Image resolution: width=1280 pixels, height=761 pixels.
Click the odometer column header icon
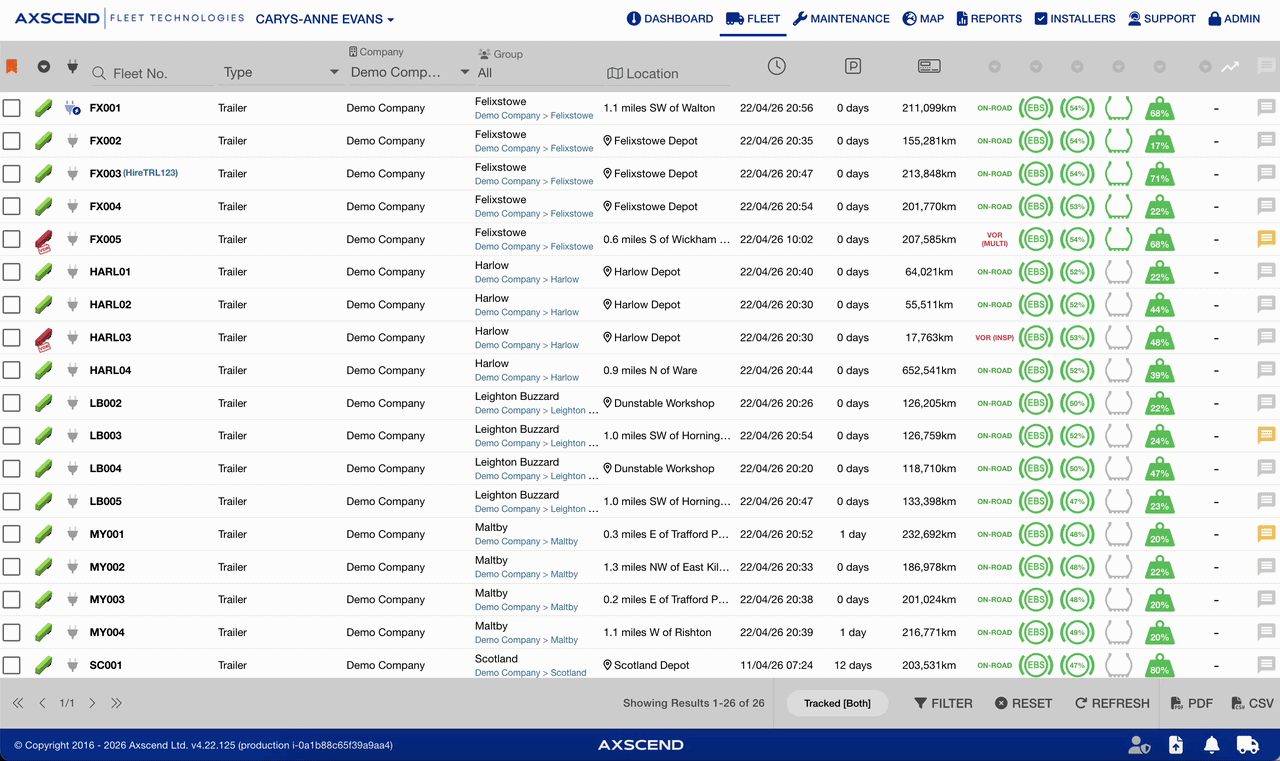929,66
